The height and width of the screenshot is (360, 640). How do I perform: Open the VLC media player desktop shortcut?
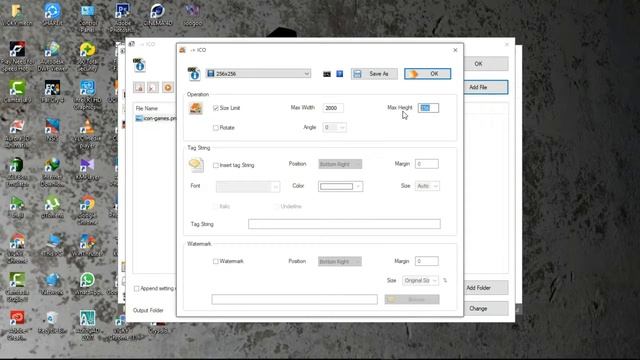pyautogui.click(x=87, y=133)
